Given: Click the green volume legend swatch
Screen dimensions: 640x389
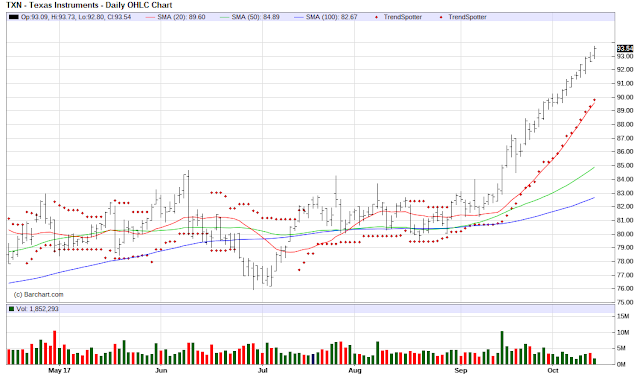Looking at the screenshot, I should pyautogui.click(x=11, y=309).
